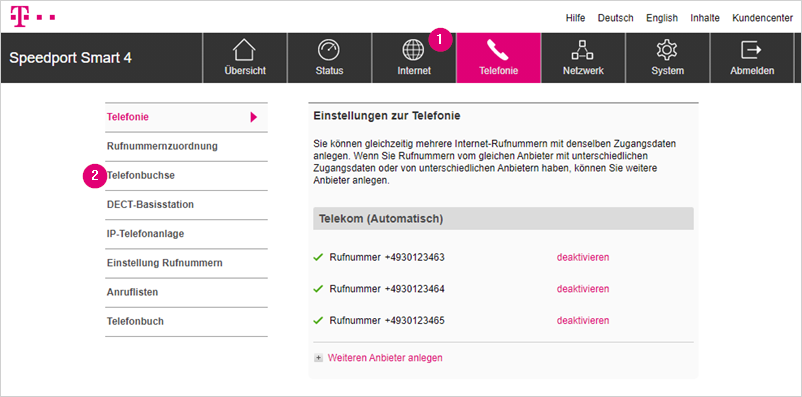This screenshot has width=802, height=397.
Task: Open Einstellung Rufnummern page
Action: (186, 263)
